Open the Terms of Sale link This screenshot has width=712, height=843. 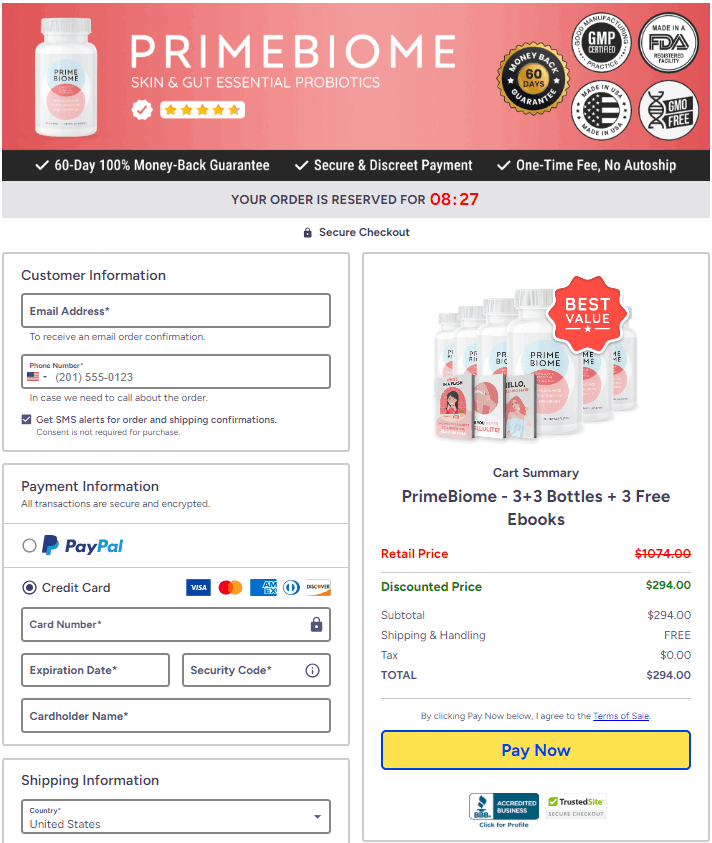pyautogui.click(x=621, y=716)
